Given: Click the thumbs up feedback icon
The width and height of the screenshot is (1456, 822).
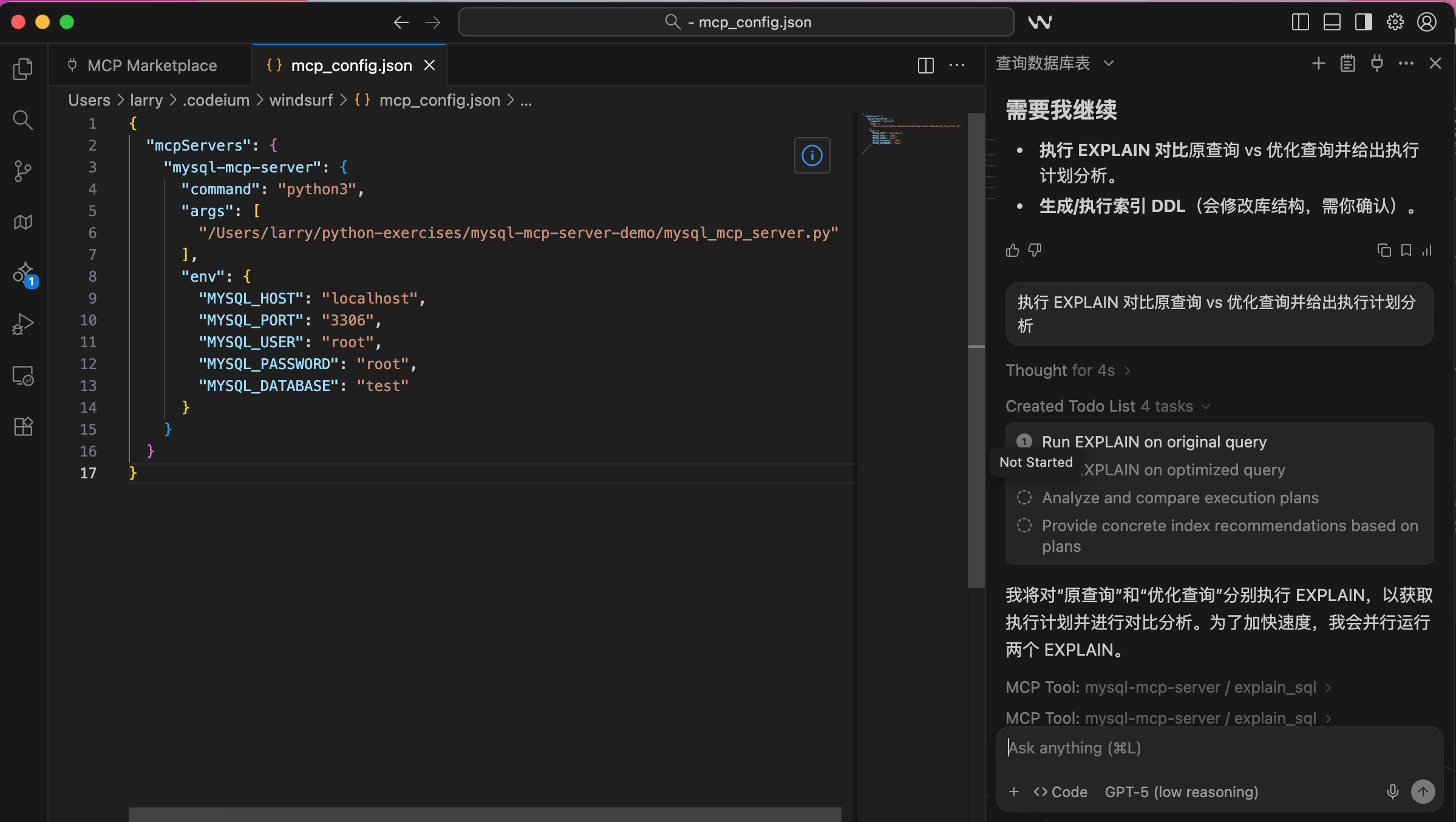Looking at the screenshot, I should [x=1012, y=250].
